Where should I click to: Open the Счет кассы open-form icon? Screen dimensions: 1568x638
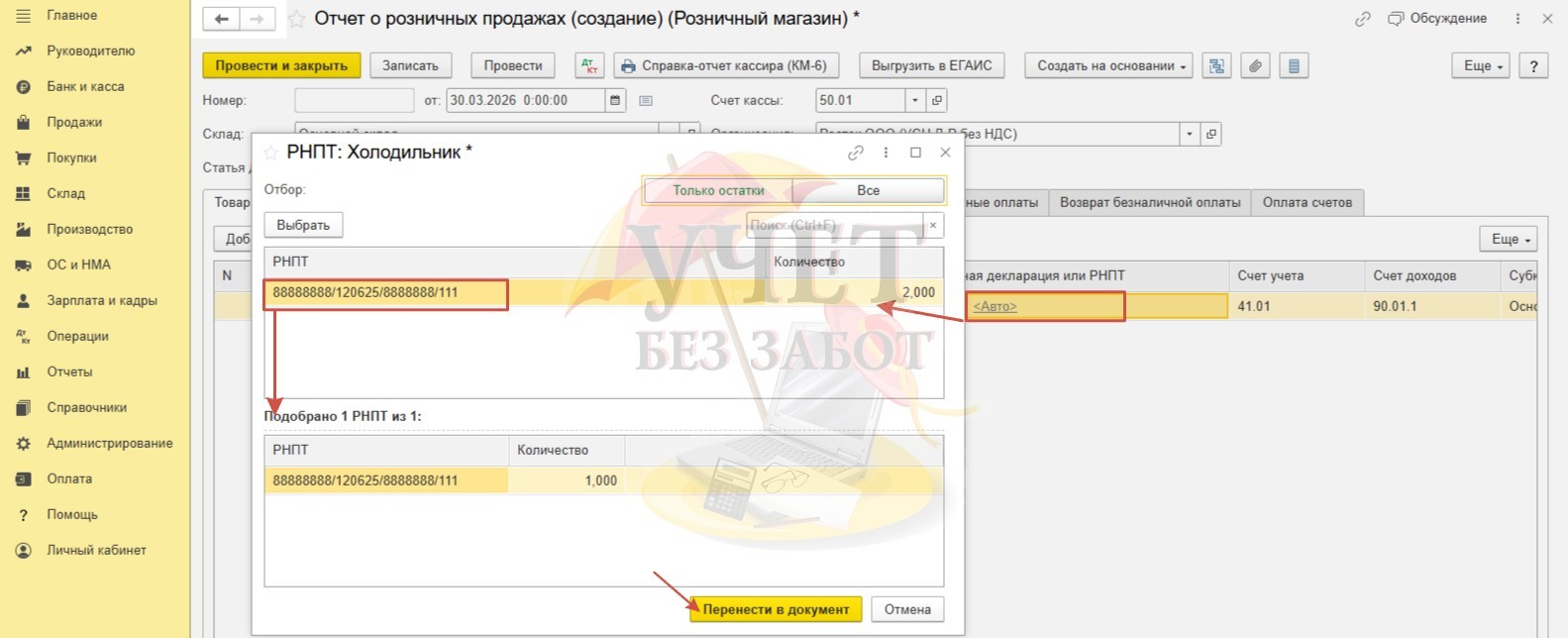(x=937, y=100)
